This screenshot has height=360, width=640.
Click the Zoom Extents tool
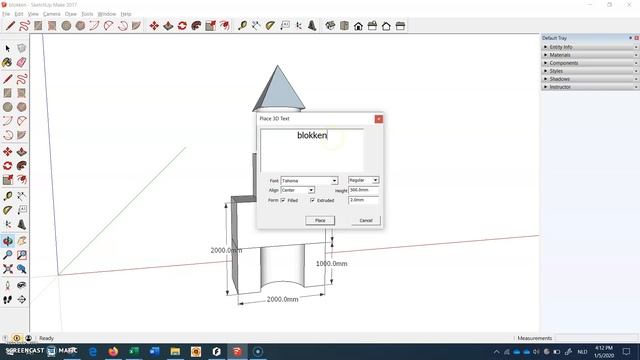pyautogui.click(x=7, y=269)
